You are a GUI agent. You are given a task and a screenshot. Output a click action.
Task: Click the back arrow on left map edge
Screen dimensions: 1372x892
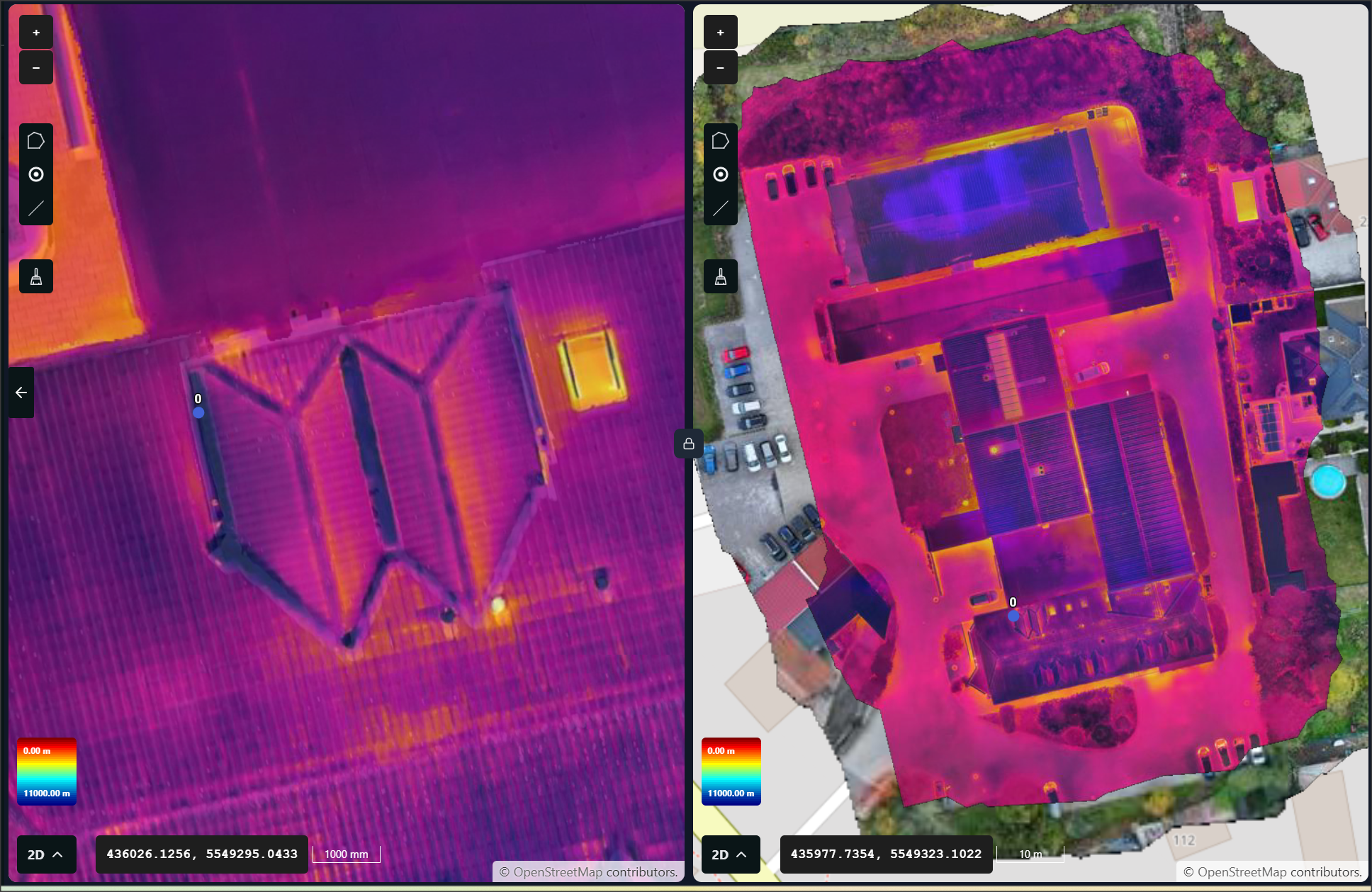tap(21, 393)
